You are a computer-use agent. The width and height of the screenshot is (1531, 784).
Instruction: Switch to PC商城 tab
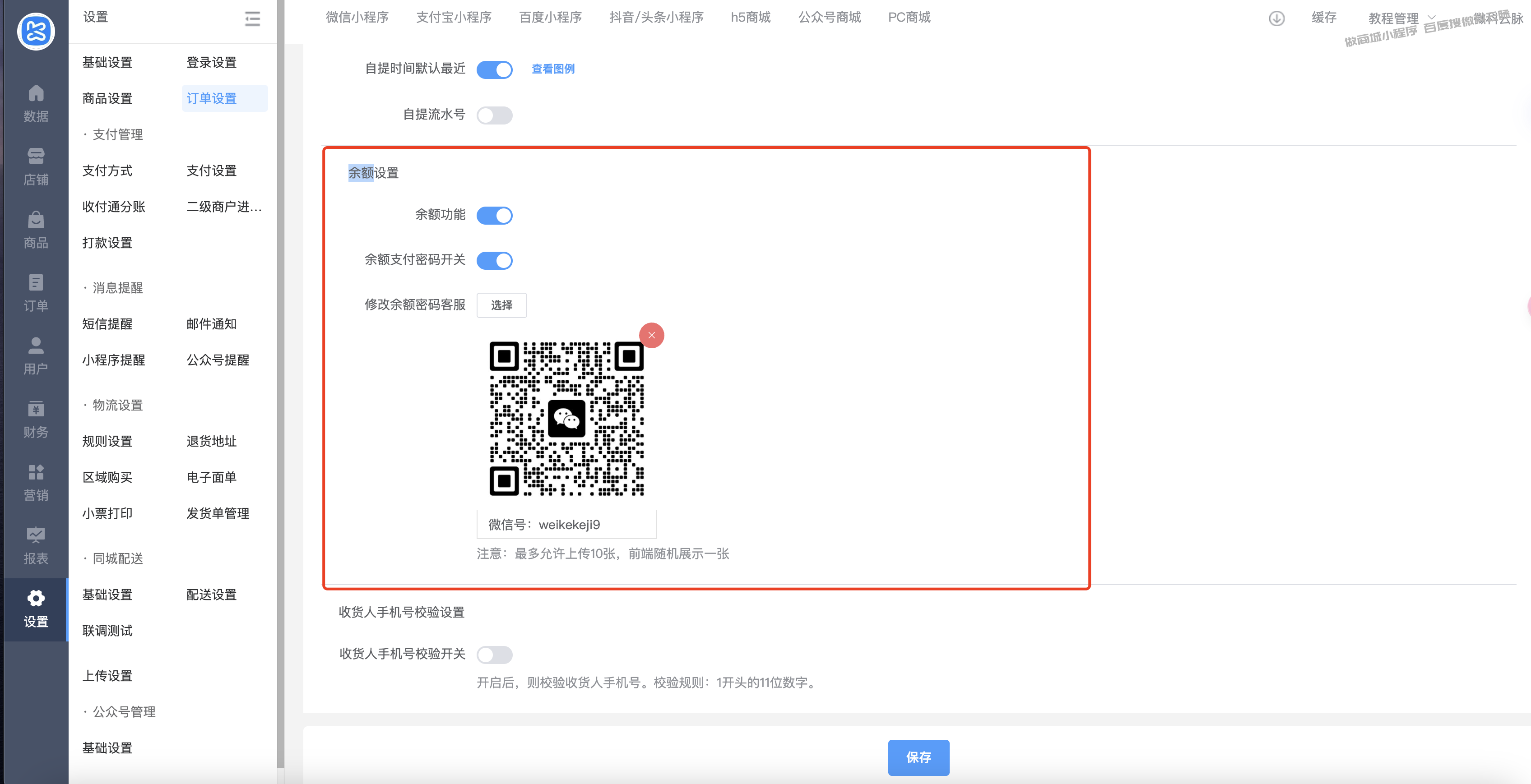tap(909, 17)
